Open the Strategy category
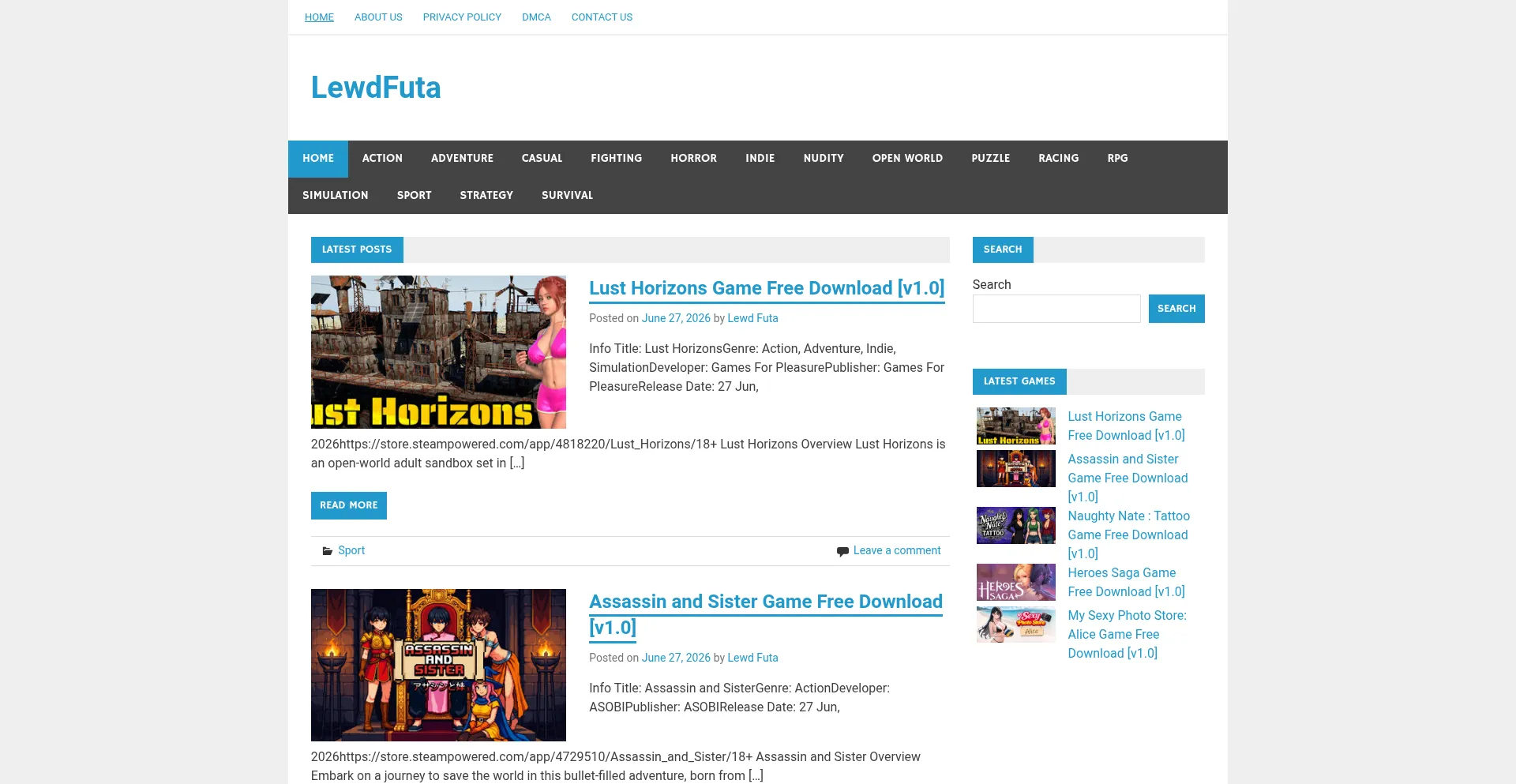This screenshot has height=784, width=1516. tap(486, 196)
